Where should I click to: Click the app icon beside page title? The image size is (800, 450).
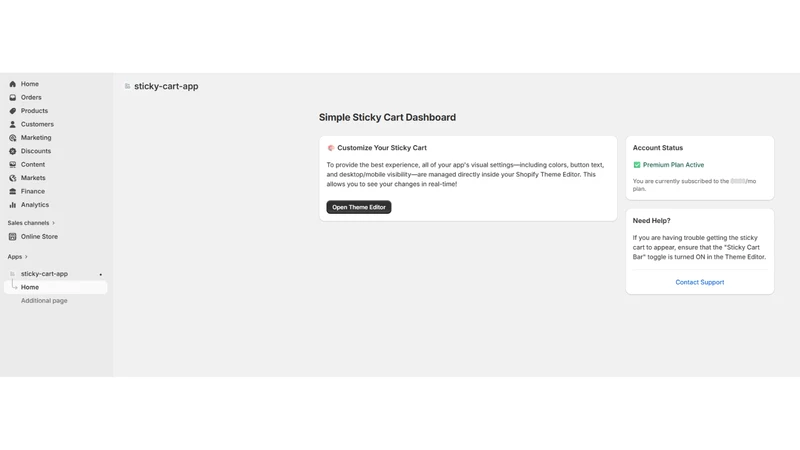click(128, 86)
